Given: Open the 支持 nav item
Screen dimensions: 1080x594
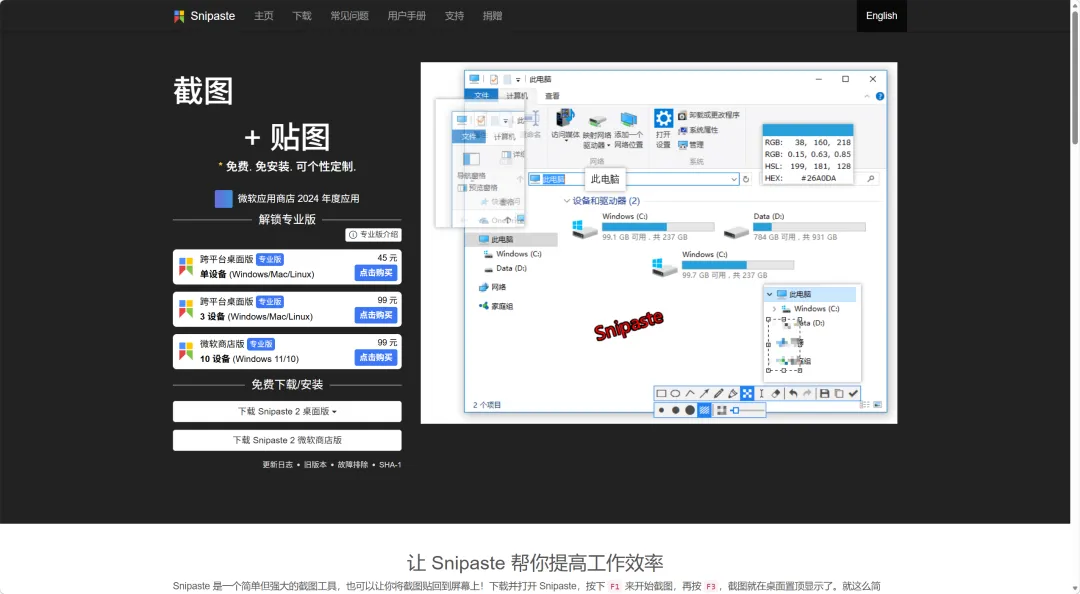Looking at the screenshot, I should click(454, 16).
